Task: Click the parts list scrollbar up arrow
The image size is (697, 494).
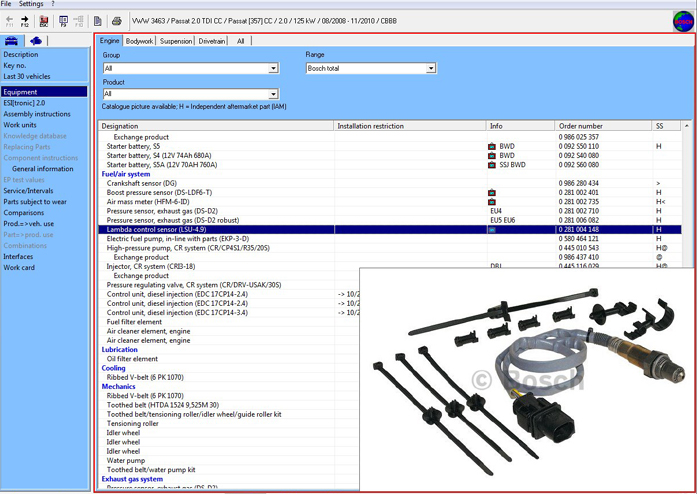Action: 687,126
